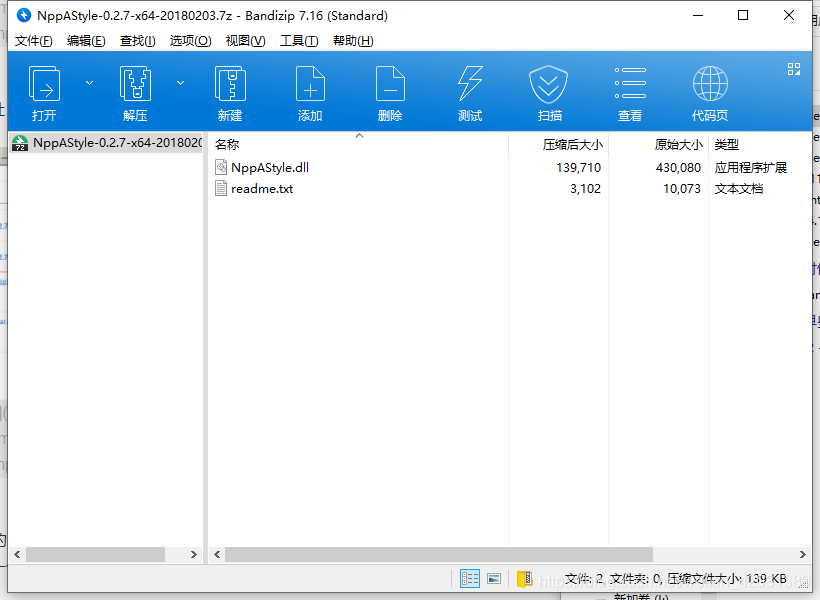Open the 视图(V) menu
Image resolution: width=820 pixels, height=600 pixels.
pyautogui.click(x=246, y=41)
